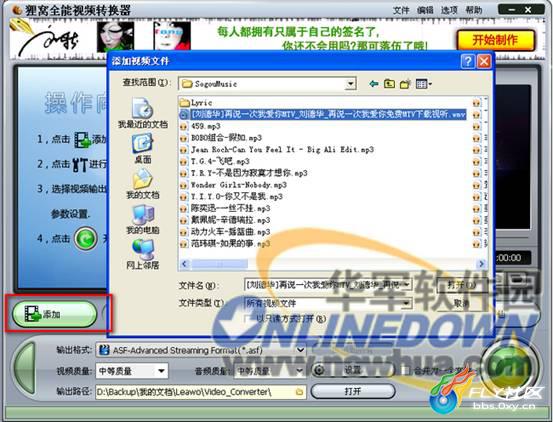Click the horizontal scrollbar thumb in file list
553x422 pixels.
[219, 264]
